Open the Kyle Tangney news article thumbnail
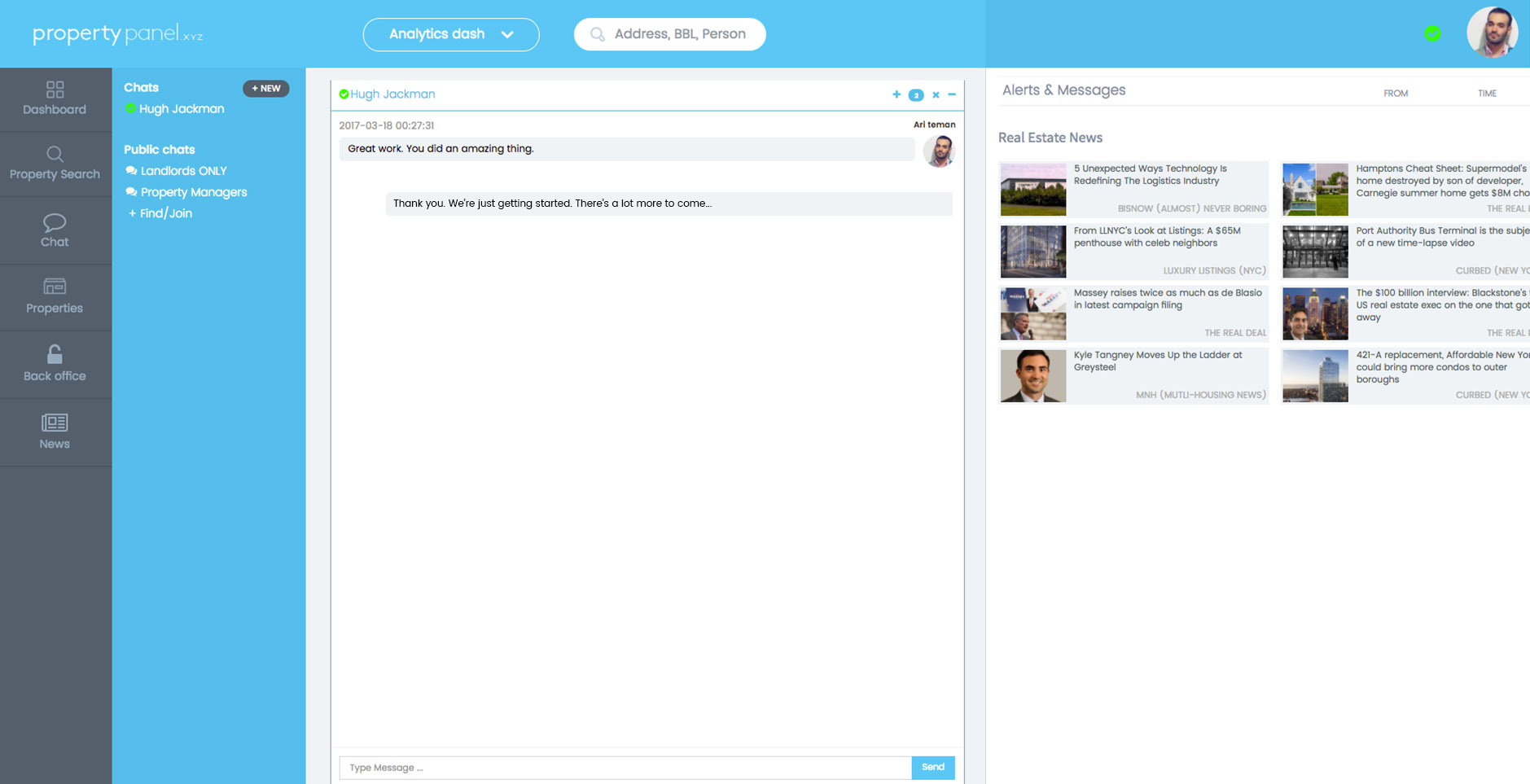This screenshot has width=1530, height=784. 1032,376
